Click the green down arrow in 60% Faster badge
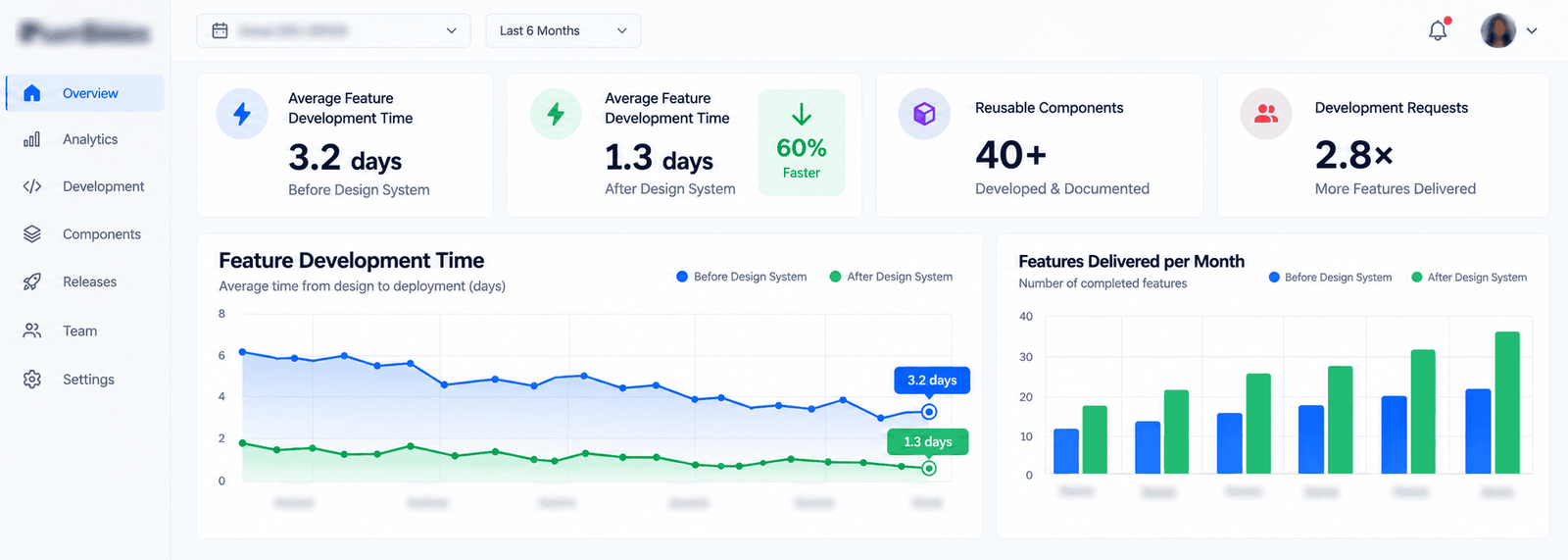 802,115
